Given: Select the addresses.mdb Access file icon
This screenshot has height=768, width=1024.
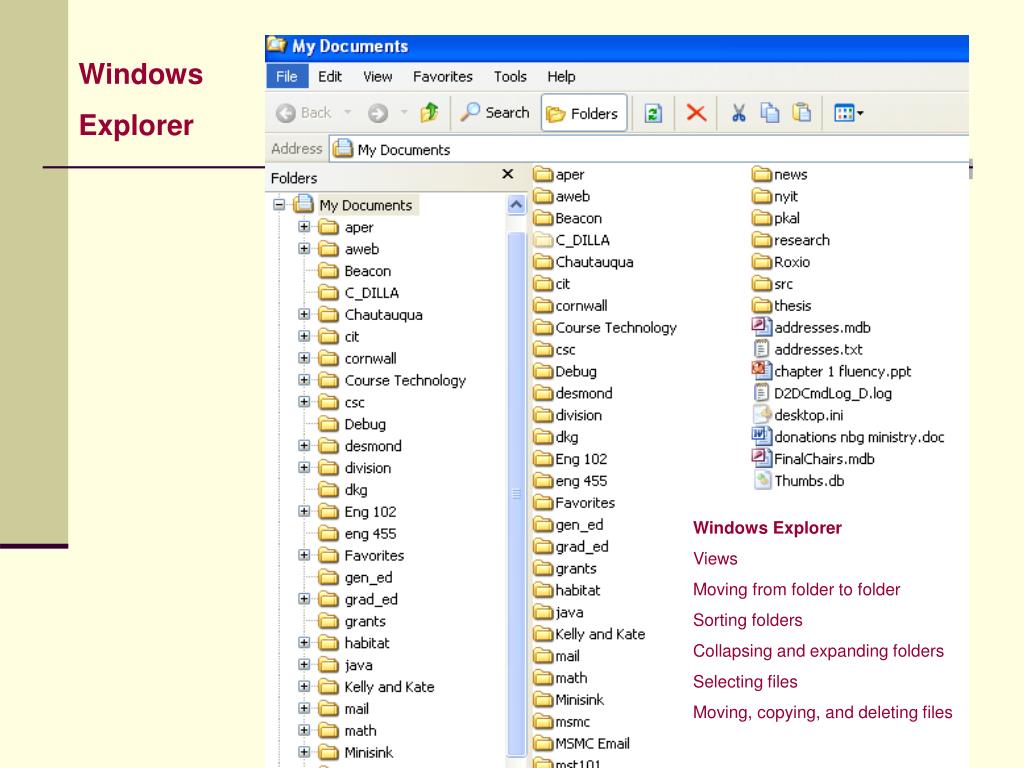Looking at the screenshot, I should tap(761, 327).
